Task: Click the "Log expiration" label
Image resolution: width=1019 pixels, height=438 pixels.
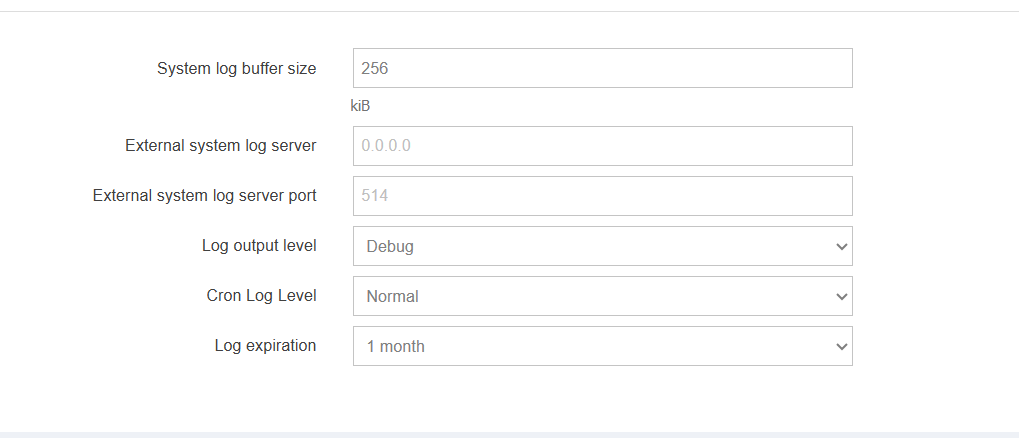Action: 265,346
